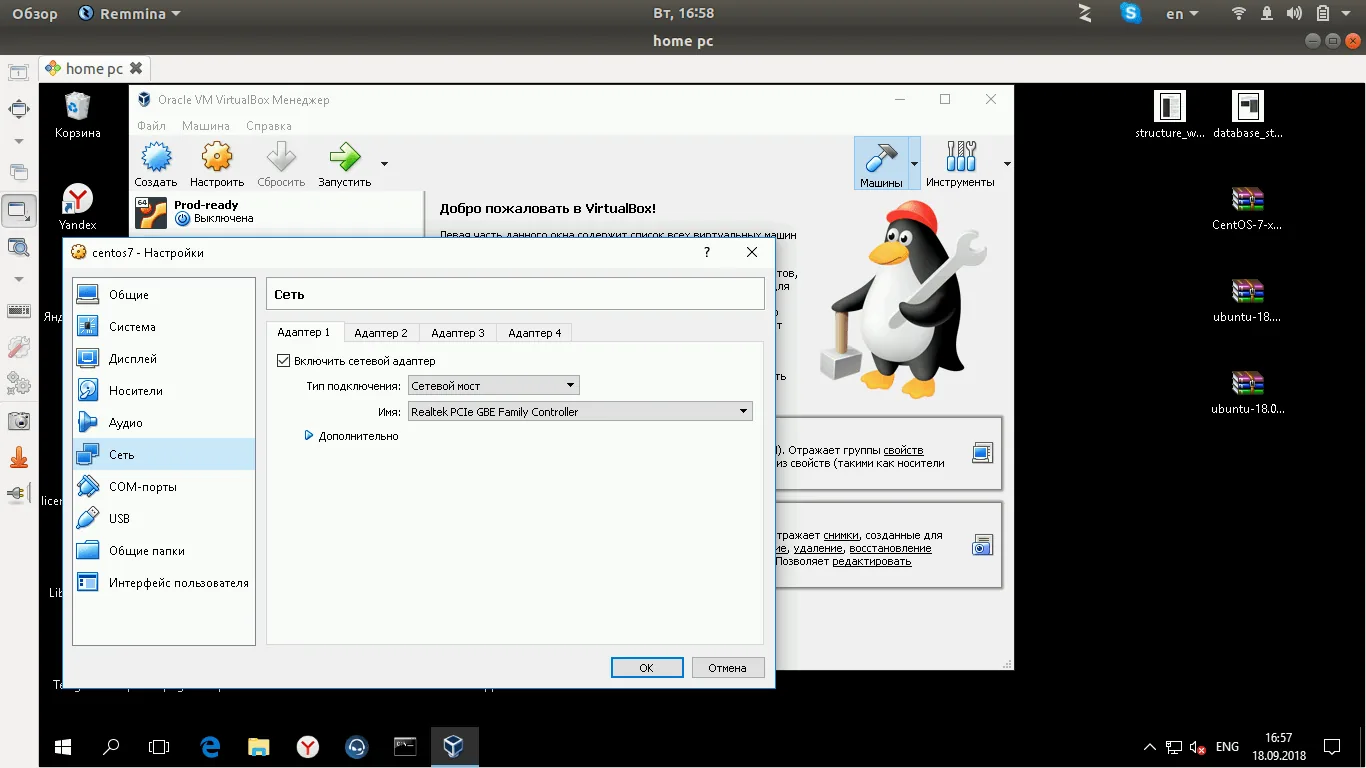Open the Тип подключения dropdown
The width and height of the screenshot is (1366, 768).
pyautogui.click(x=492, y=385)
